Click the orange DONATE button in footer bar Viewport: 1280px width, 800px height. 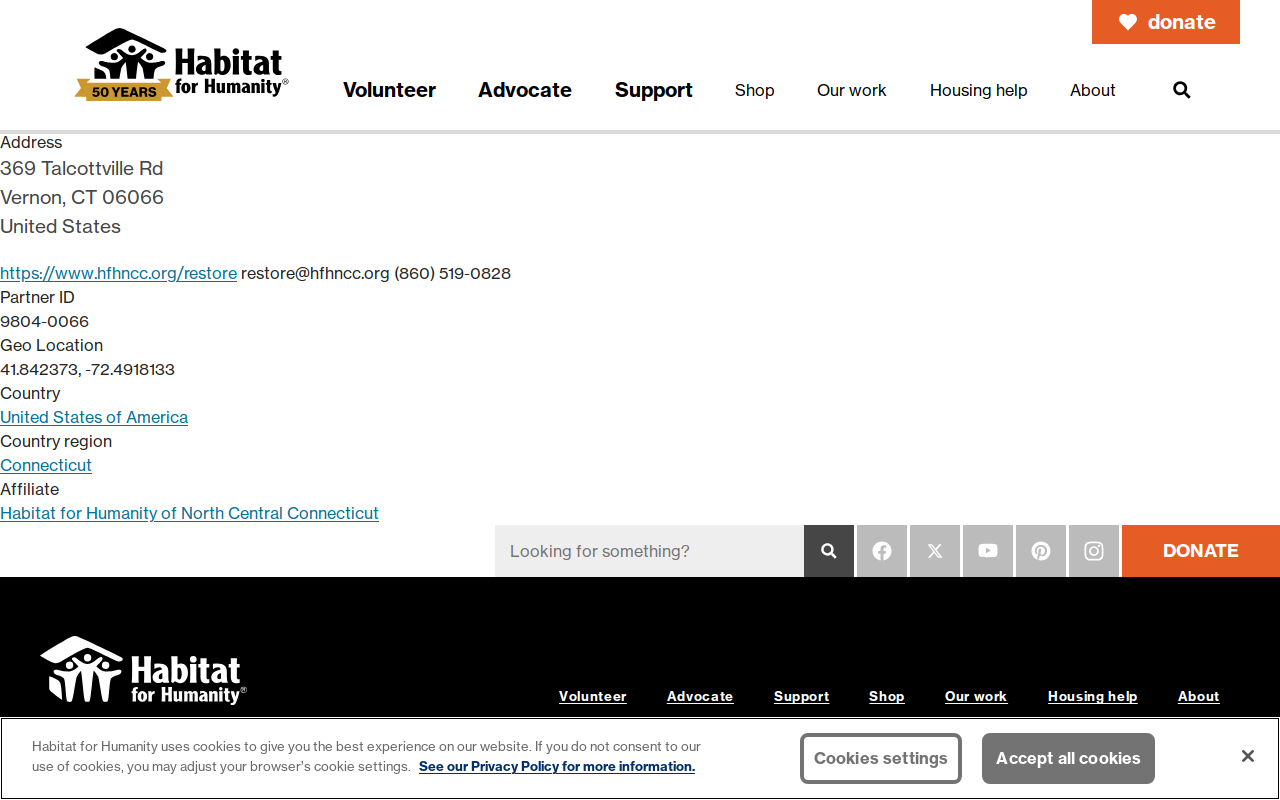[x=1201, y=551]
